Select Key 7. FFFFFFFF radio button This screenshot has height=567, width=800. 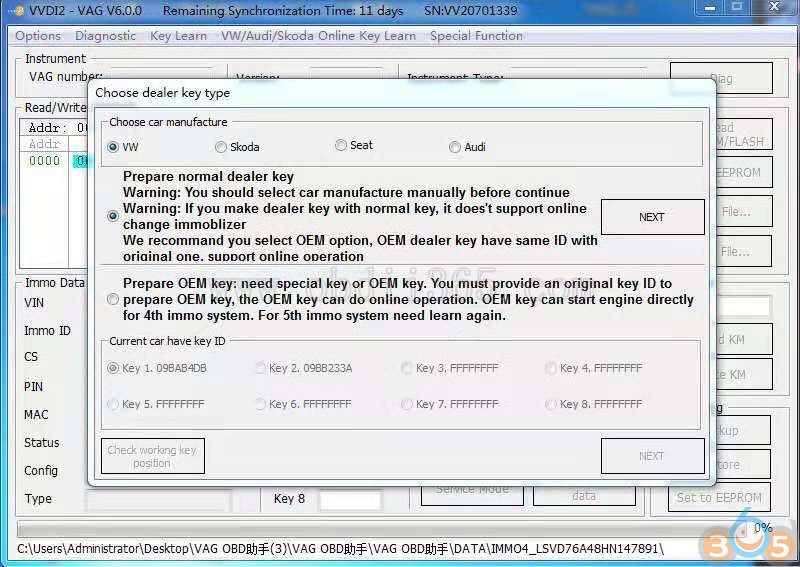point(407,404)
